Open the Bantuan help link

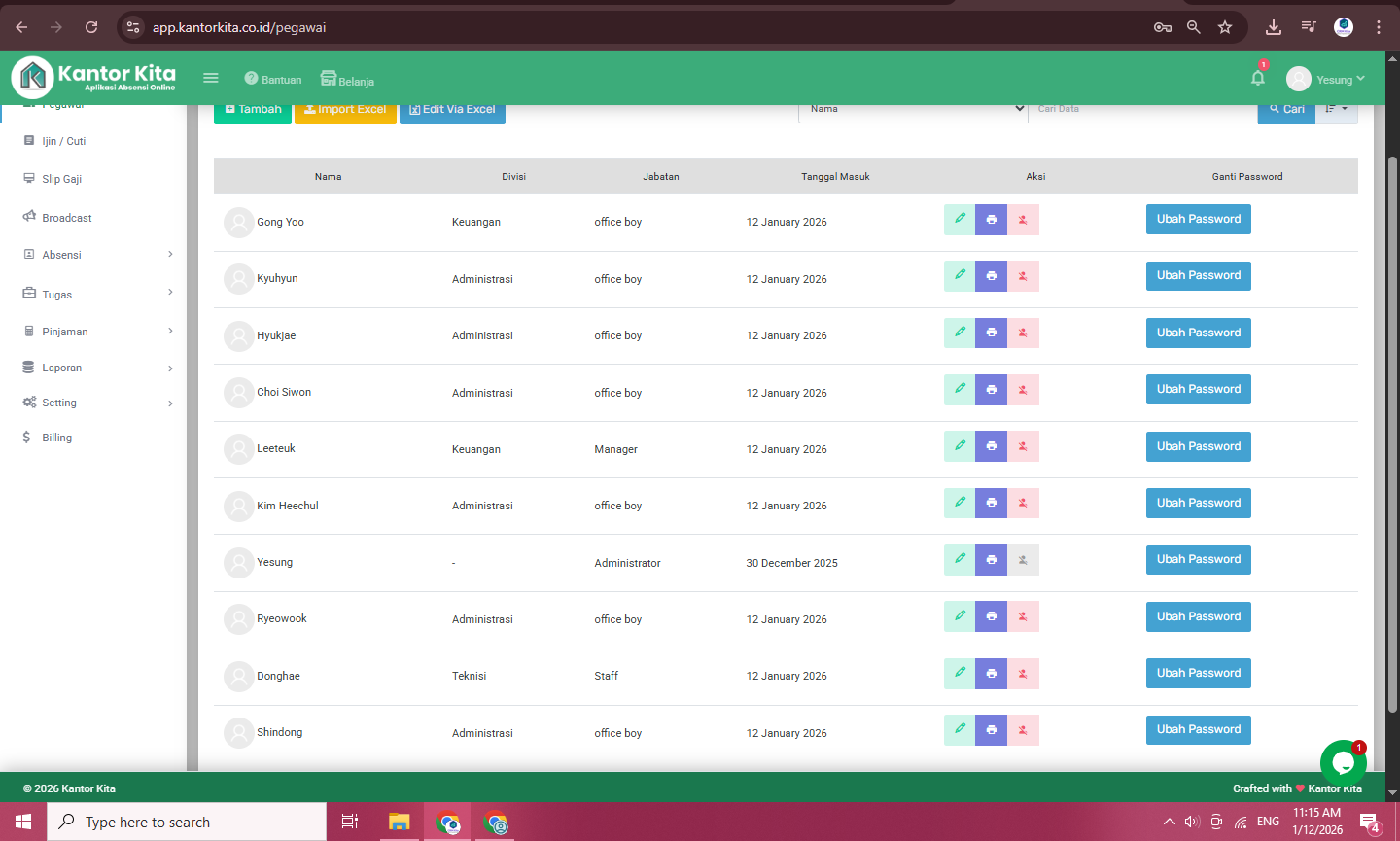[x=273, y=79]
